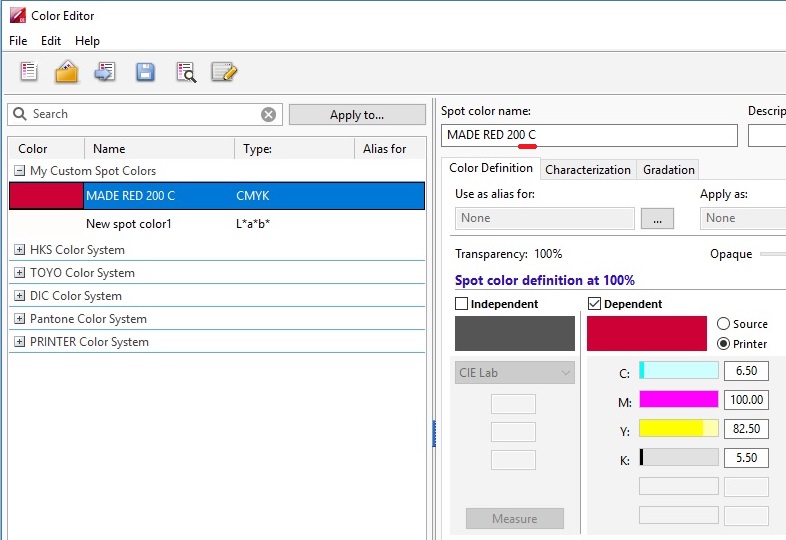The height and width of the screenshot is (540, 786).
Task: Enable the Independent checkbox
Action: pos(462,304)
